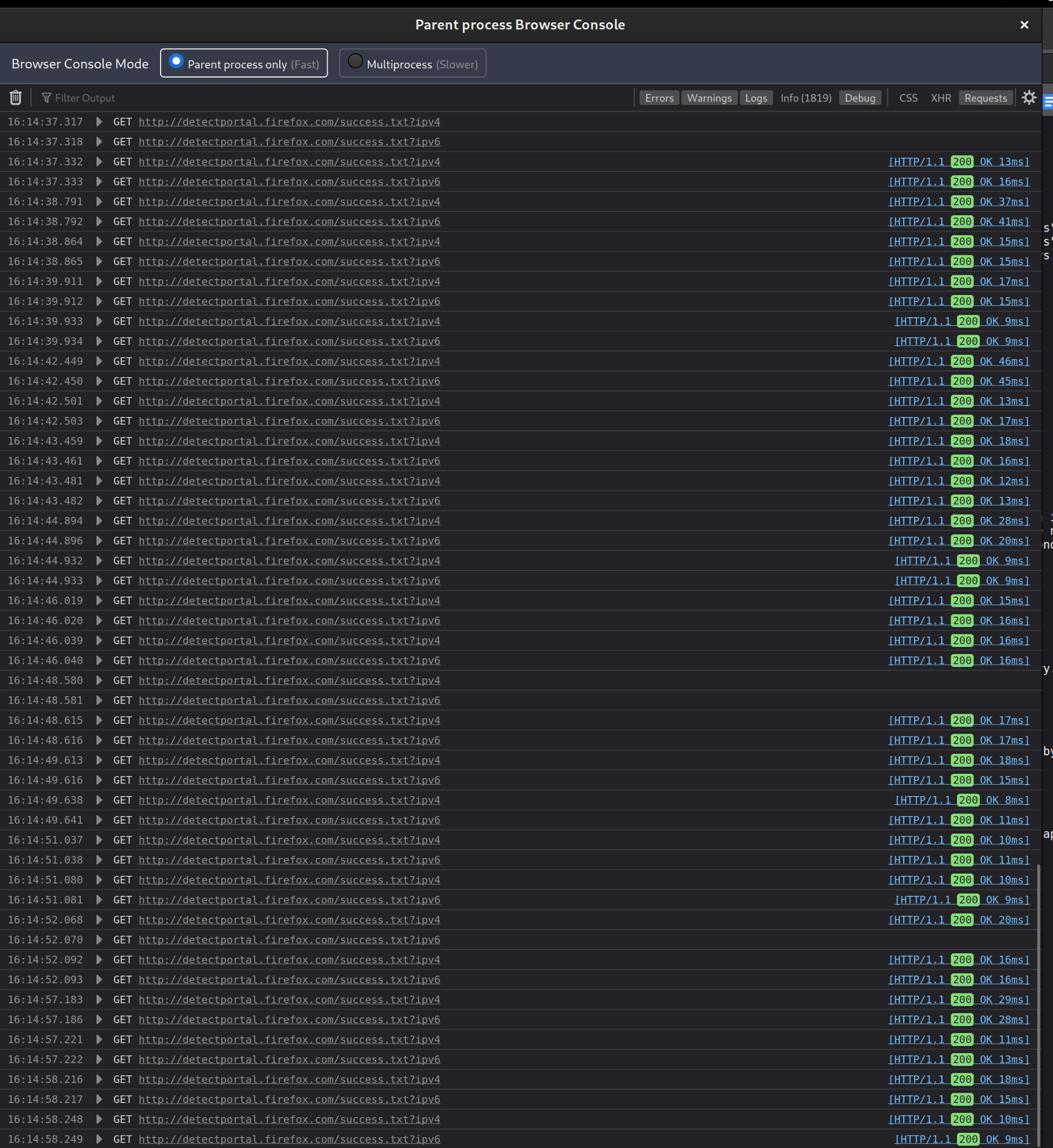The width and height of the screenshot is (1053, 1148).
Task: Toggle the Errors filter
Action: (659, 98)
